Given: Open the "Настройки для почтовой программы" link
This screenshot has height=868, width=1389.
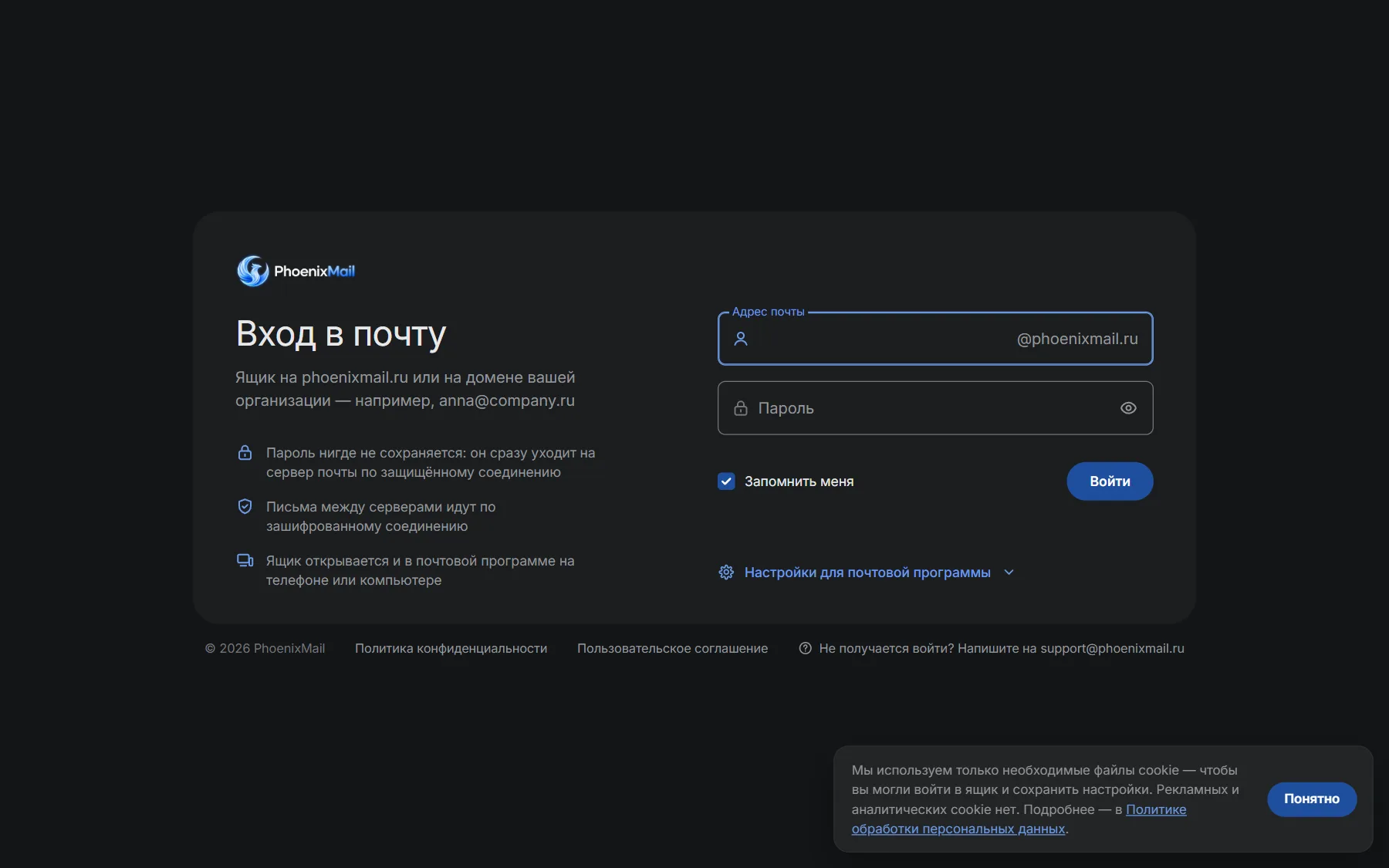Looking at the screenshot, I should click(x=867, y=572).
